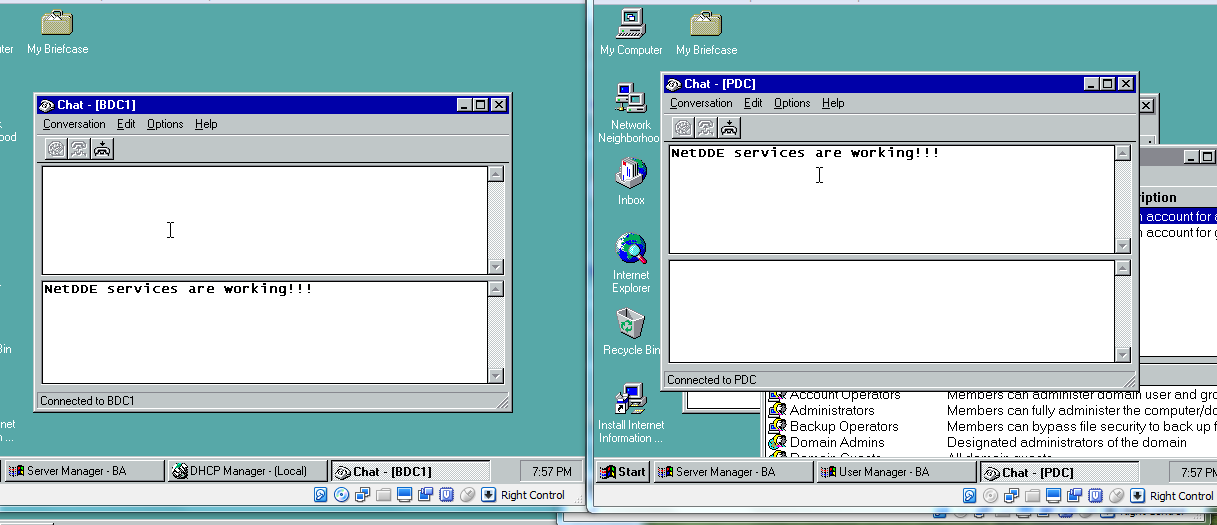
Task: Select Install Internet Information shortcut icon
Action: pos(631,414)
